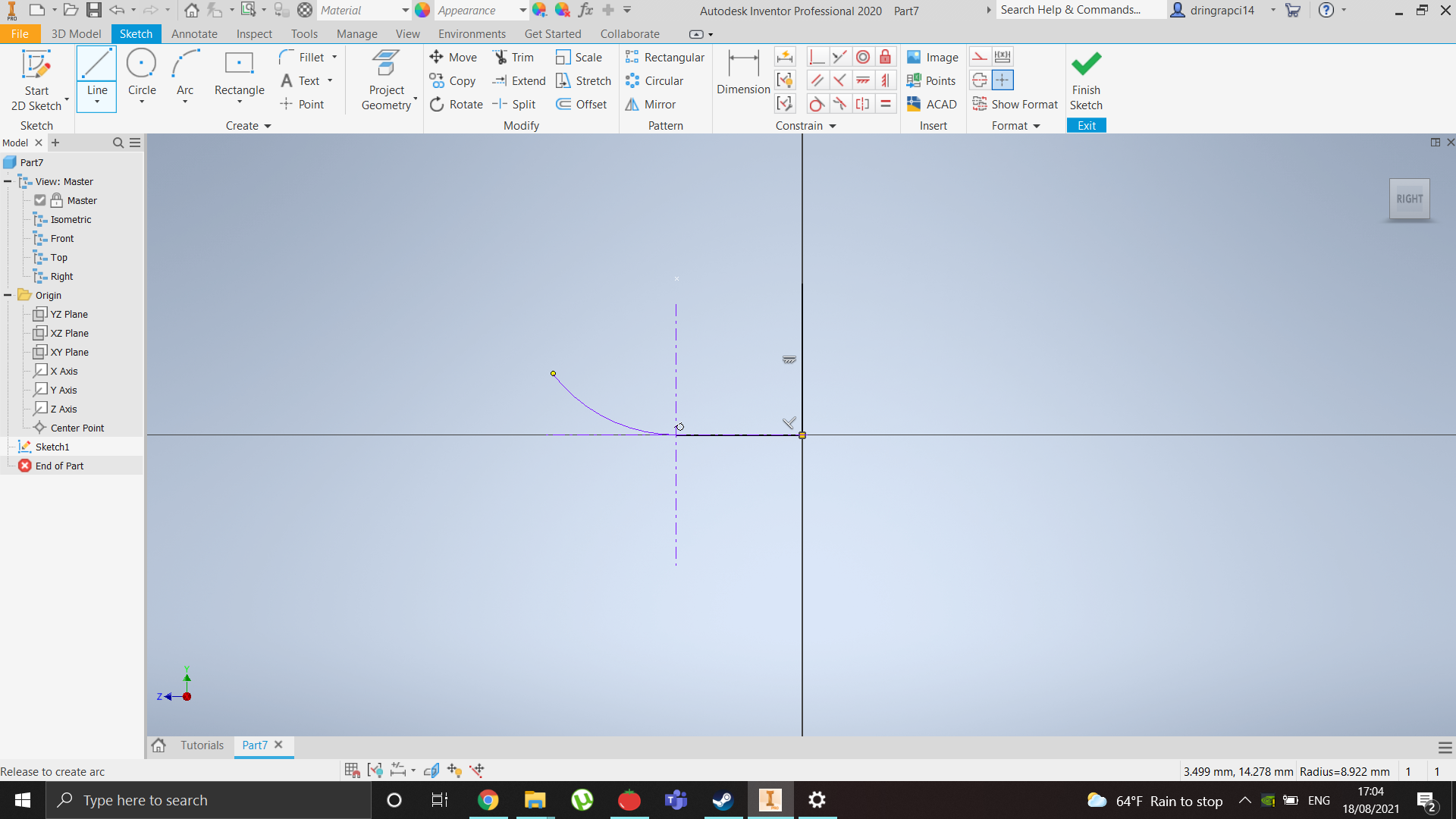Click the Show Format button

pyautogui.click(x=1015, y=104)
